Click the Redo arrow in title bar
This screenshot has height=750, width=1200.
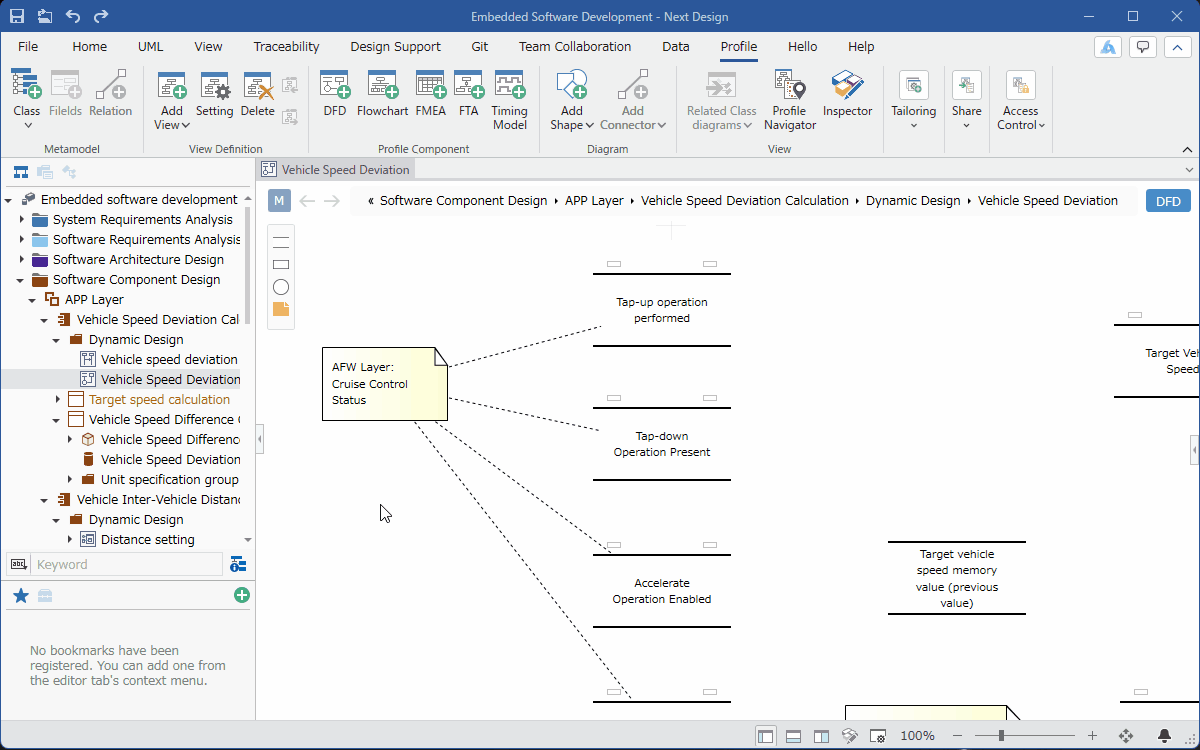pyautogui.click(x=101, y=16)
